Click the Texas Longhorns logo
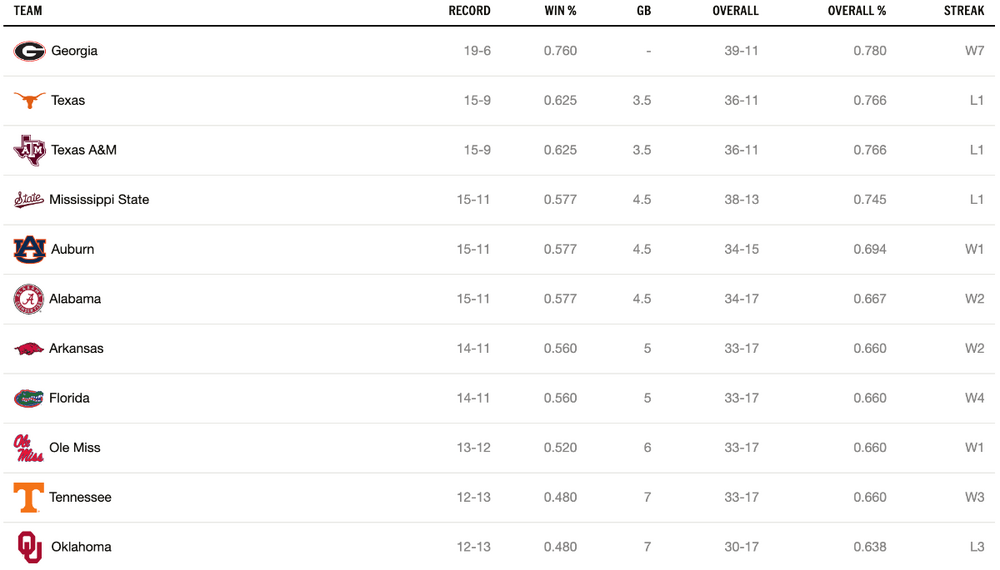 (x=29, y=100)
